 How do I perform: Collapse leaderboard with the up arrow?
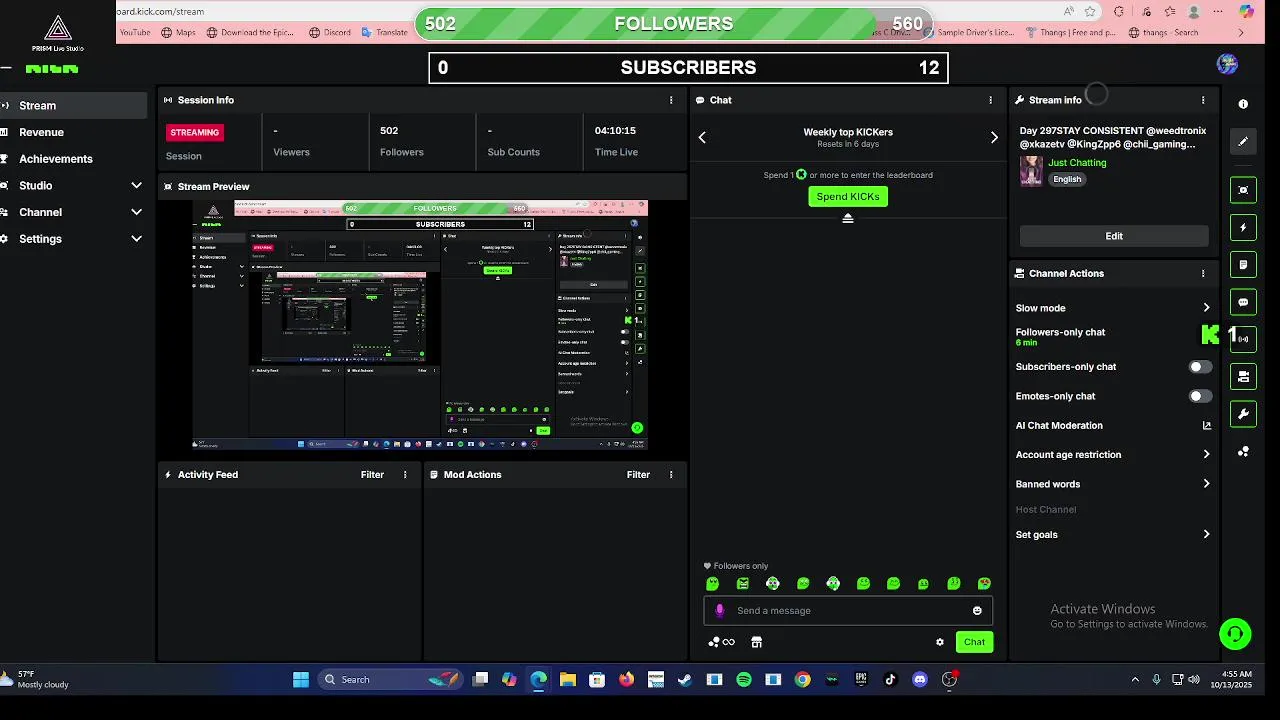click(x=848, y=218)
